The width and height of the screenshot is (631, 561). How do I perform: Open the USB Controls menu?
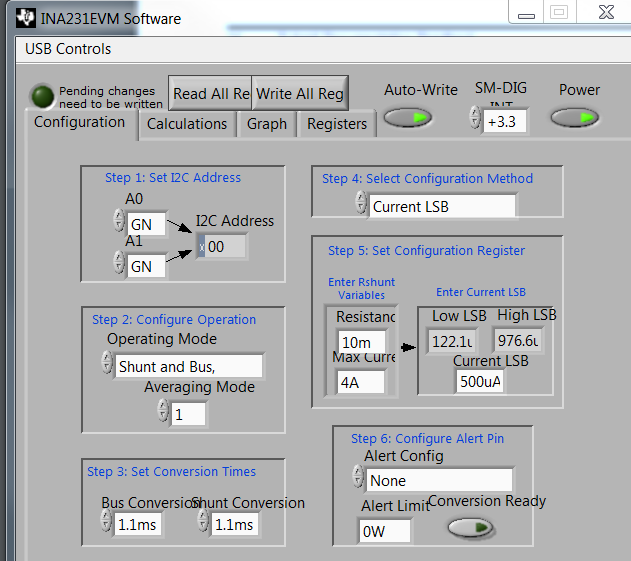tap(68, 49)
